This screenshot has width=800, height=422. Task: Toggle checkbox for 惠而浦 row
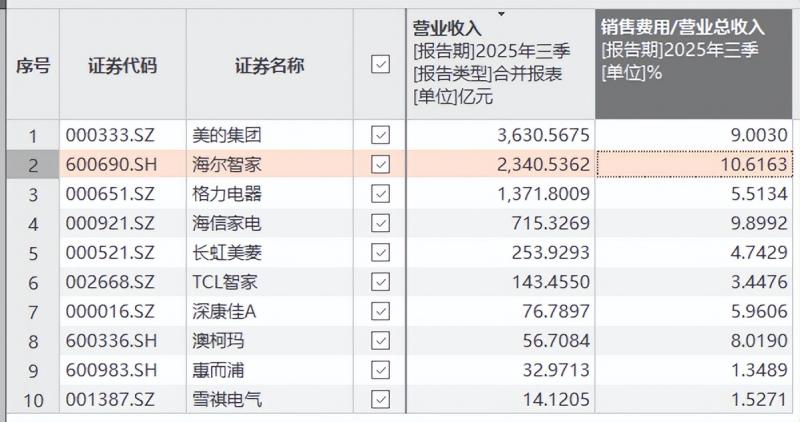(x=380, y=371)
